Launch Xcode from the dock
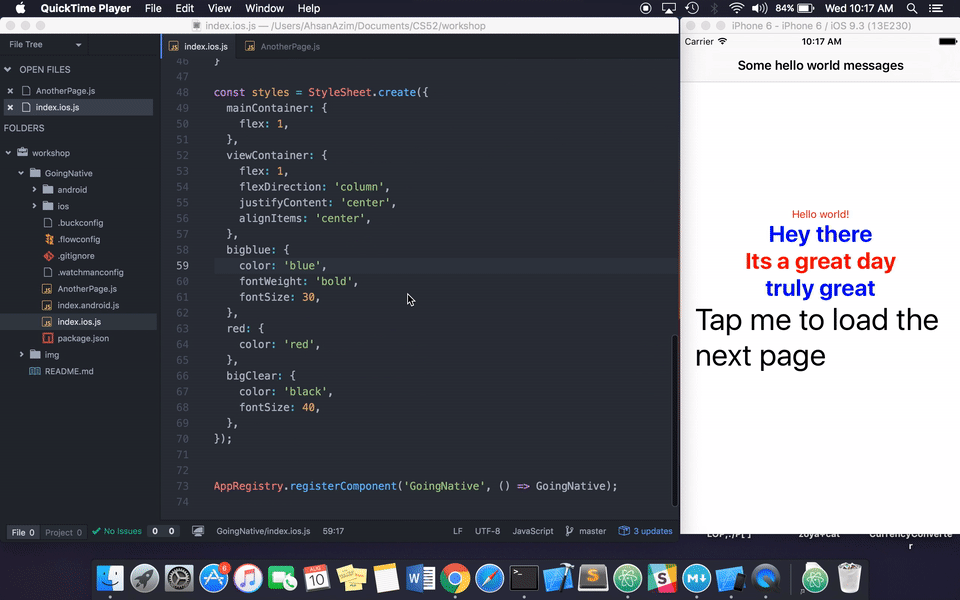The height and width of the screenshot is (600, 960). coord(558,577)
